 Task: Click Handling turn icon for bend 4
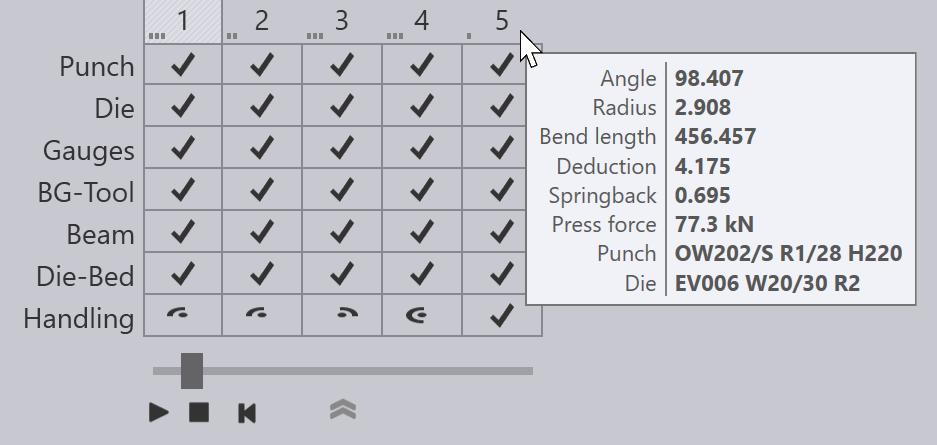[x=417, y=314]
